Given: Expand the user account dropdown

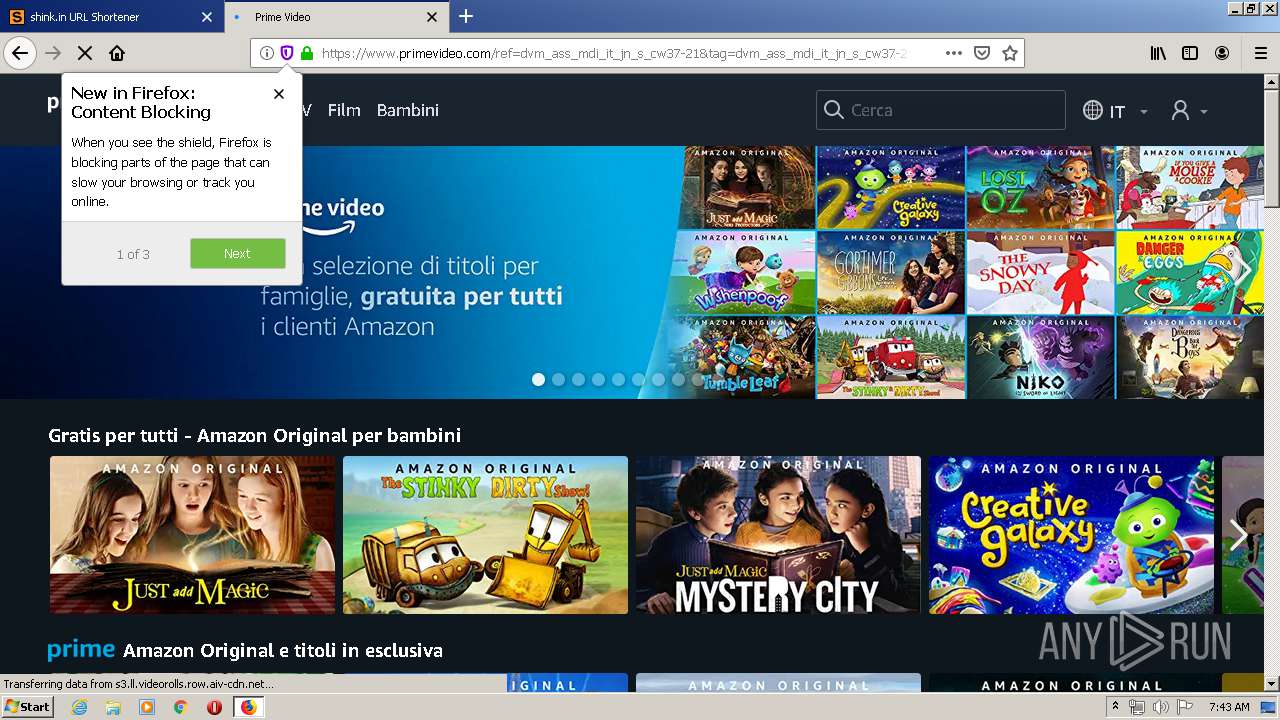Looking at the screenshot, I should 1190,111.
